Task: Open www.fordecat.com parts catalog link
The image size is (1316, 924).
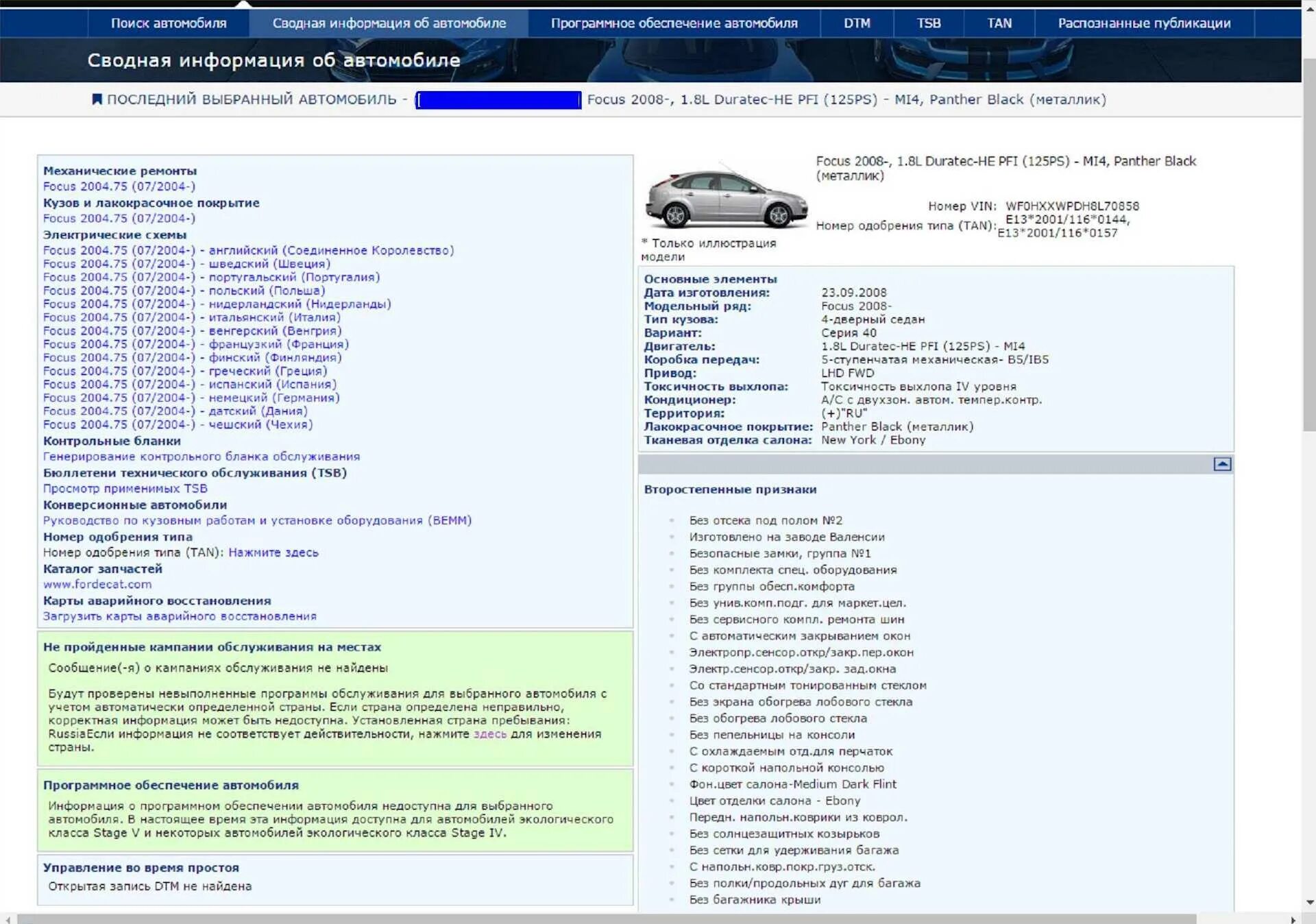Action: tap(97, 584)
